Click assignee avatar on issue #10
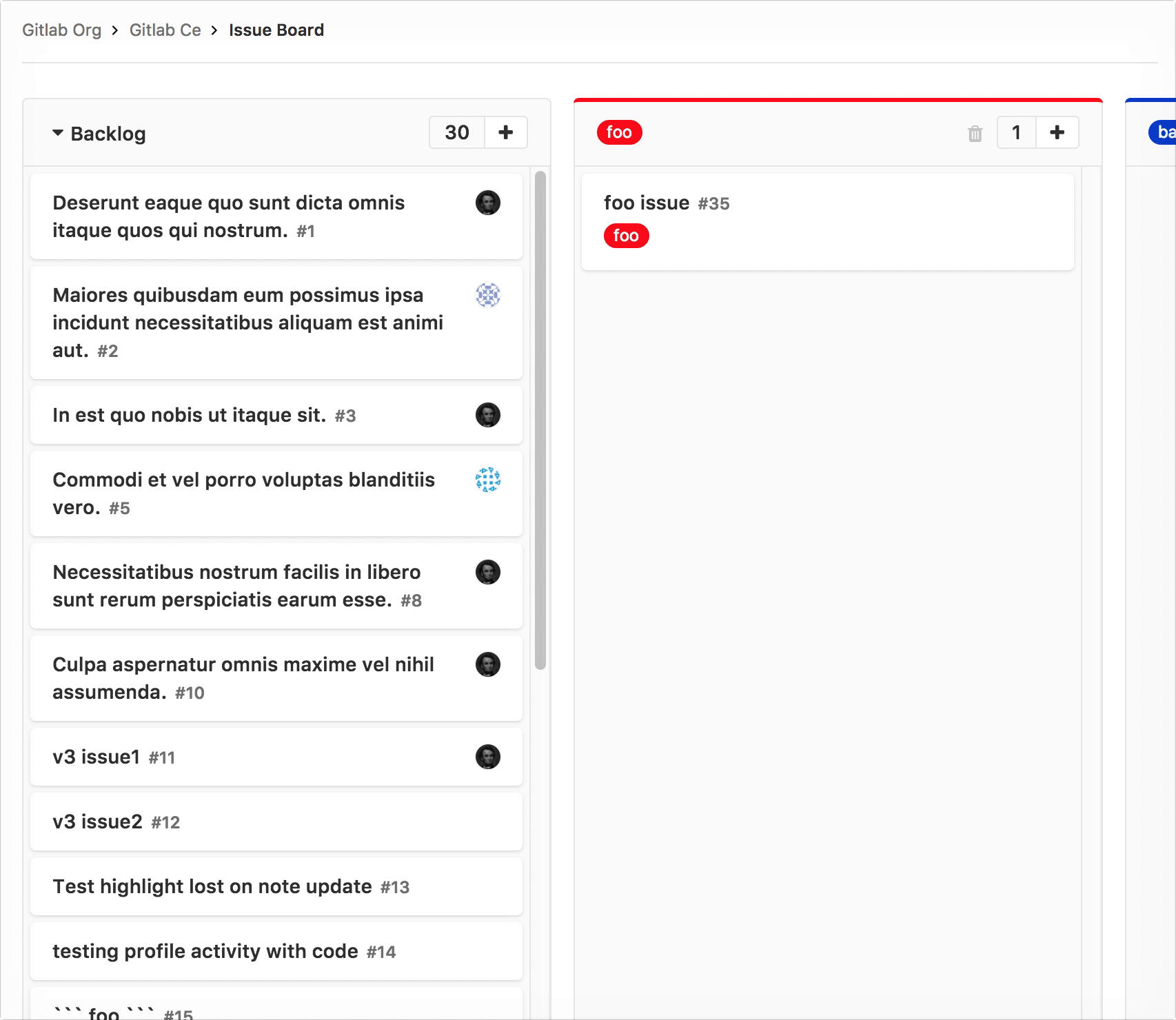Image resolution: width=1176 pixels, height=1020 pixels. click(x=487, y=664)
